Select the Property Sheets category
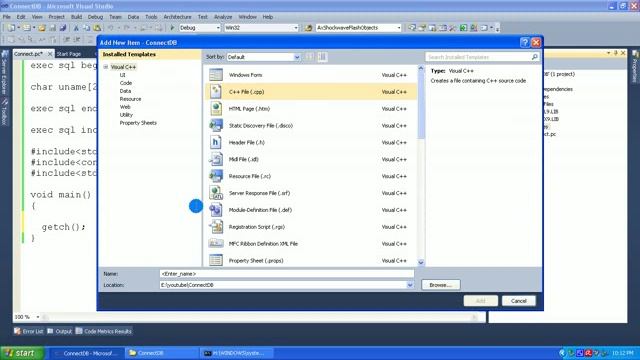 pyautogui.click(x=138, y=123)
